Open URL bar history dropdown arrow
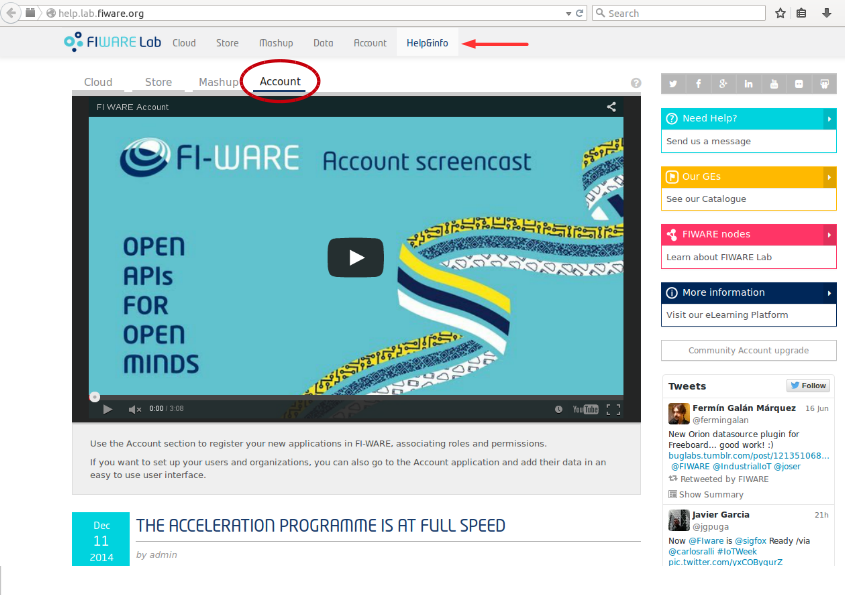The width and height of the screenshot is (845, 595). (x=568, y=13)
